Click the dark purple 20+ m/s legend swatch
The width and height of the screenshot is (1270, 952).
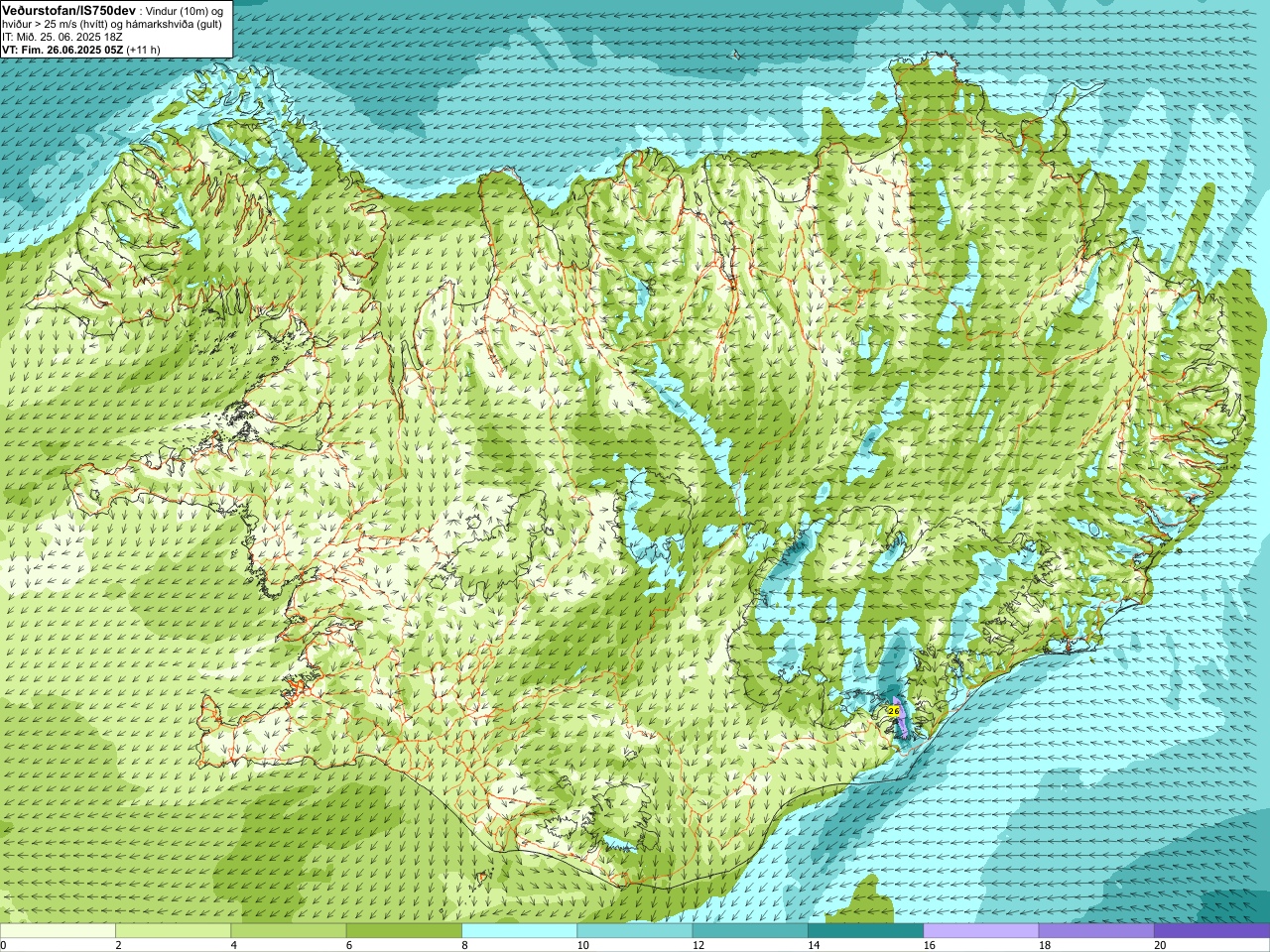1211,931
